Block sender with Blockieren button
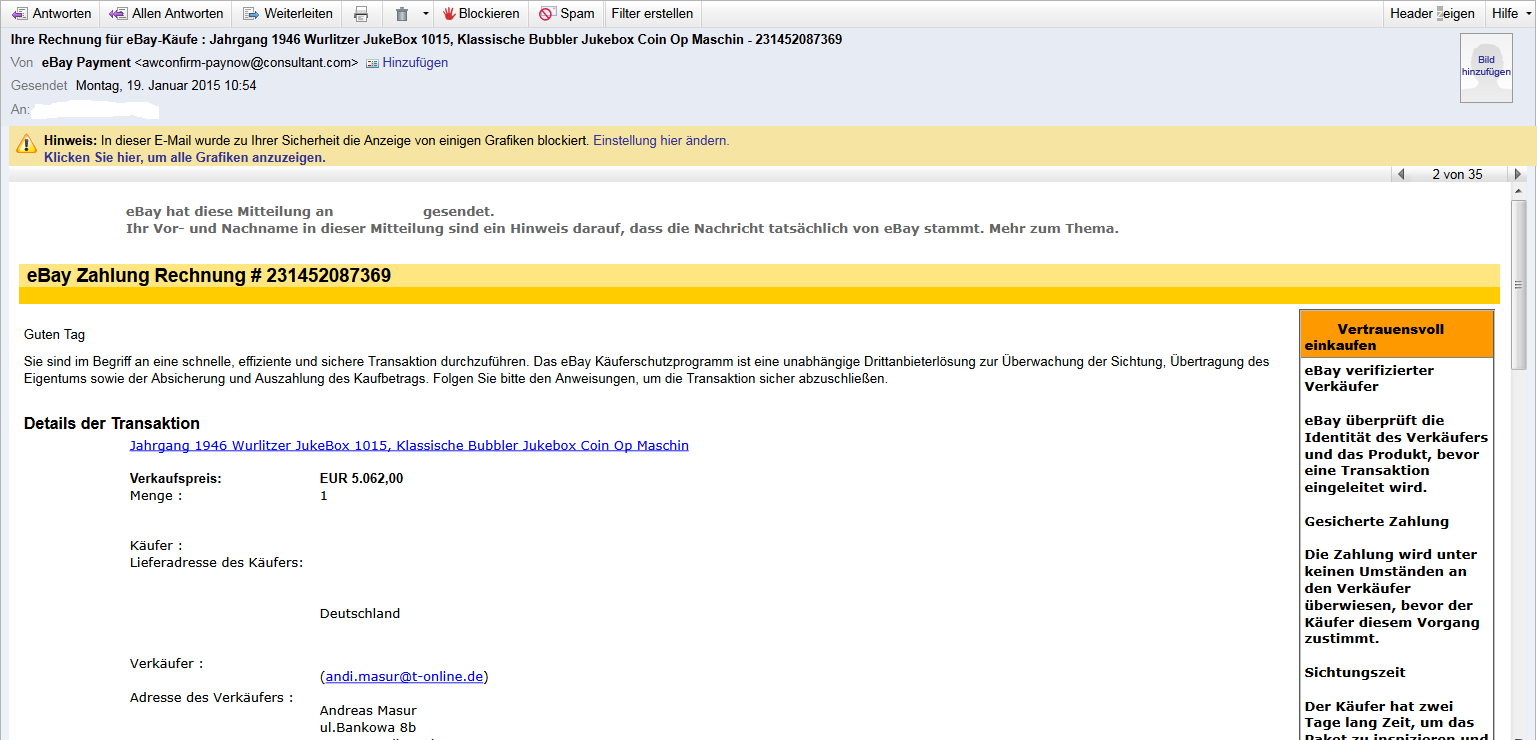The height and width of the screenshot is (740, 1537). coord(481,14)
